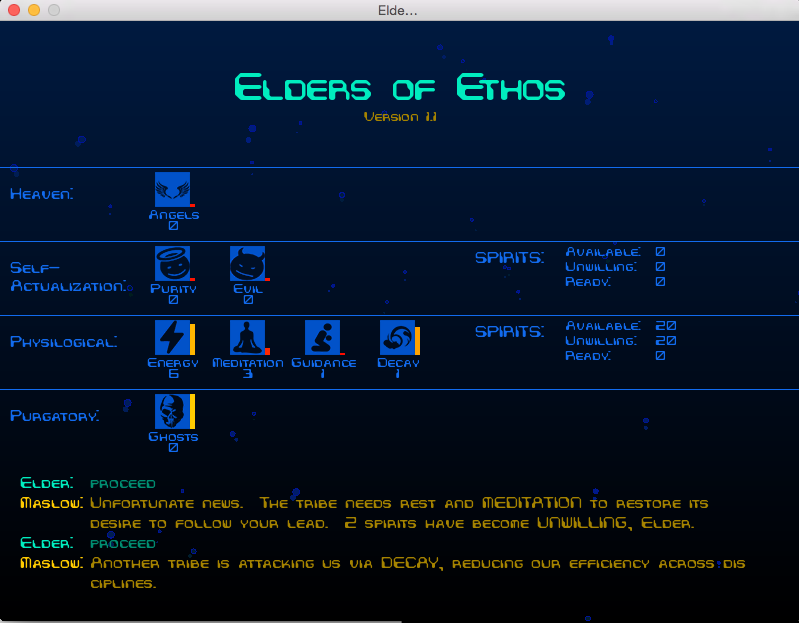The width and height of the screenshot is (799, 623).
Task: Click the Heaven row label
Action: click(x=42, y=194)
